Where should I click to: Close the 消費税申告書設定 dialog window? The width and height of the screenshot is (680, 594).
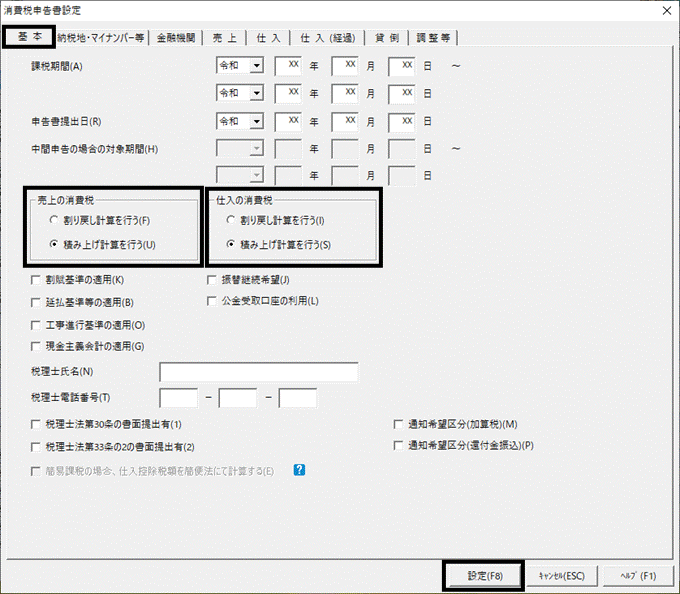[x=664, y=10]
